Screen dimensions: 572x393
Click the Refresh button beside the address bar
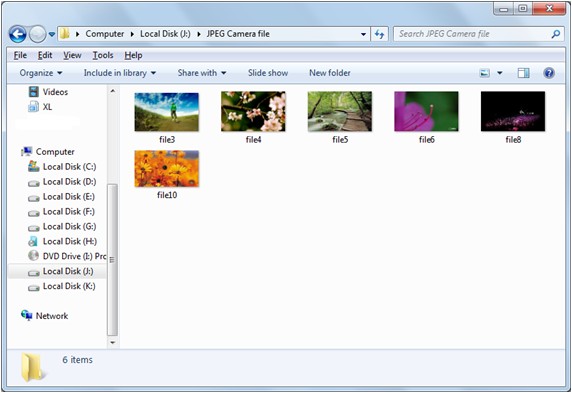379,34
